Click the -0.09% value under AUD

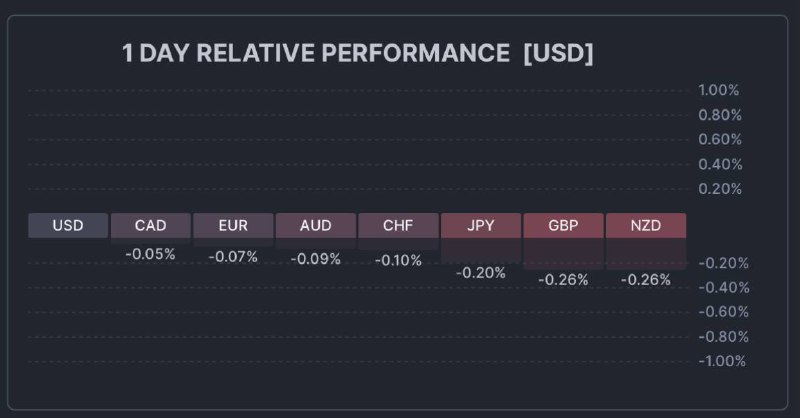click(316, 259)
